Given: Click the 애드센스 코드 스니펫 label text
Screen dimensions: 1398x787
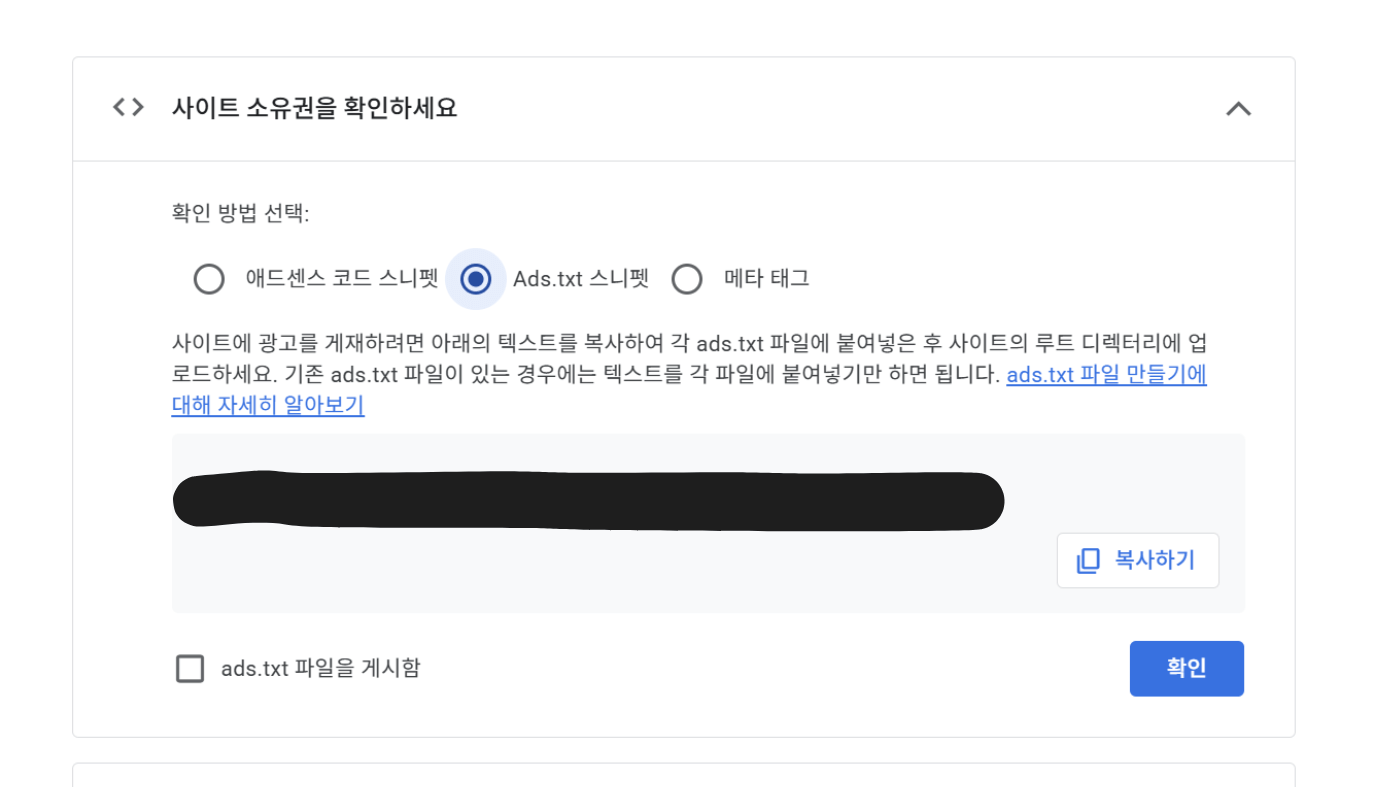Looking at the screenshot, I should [342, 279].
